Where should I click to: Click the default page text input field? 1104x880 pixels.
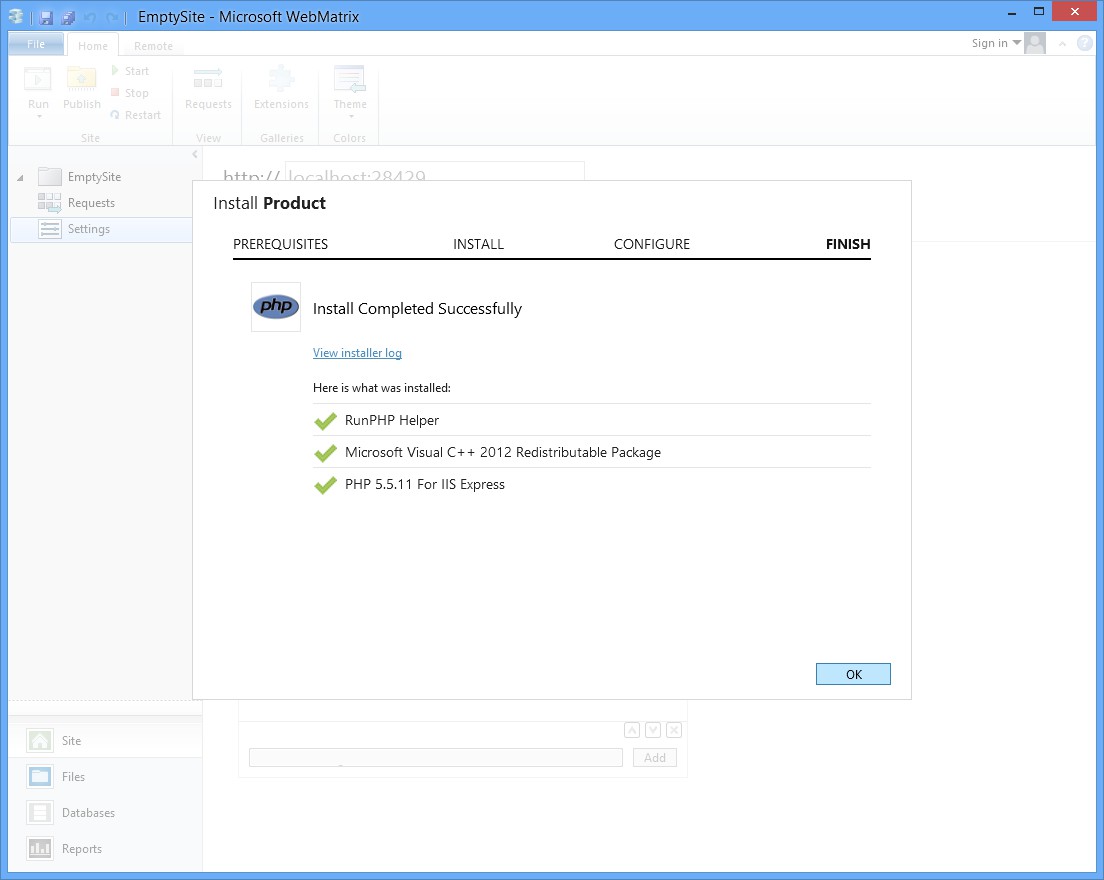click(x=435, y=758)
